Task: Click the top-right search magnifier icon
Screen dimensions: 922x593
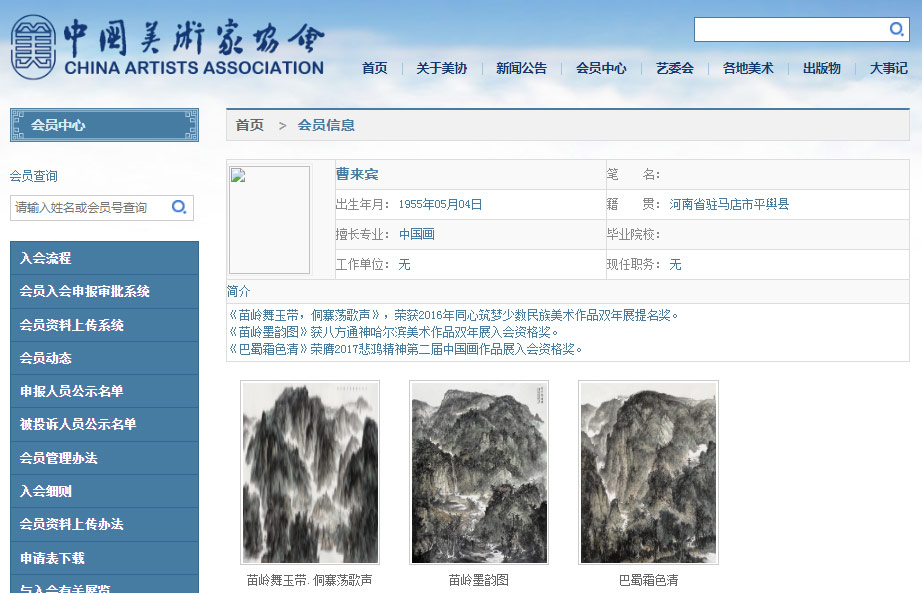Action: (896, 29)
